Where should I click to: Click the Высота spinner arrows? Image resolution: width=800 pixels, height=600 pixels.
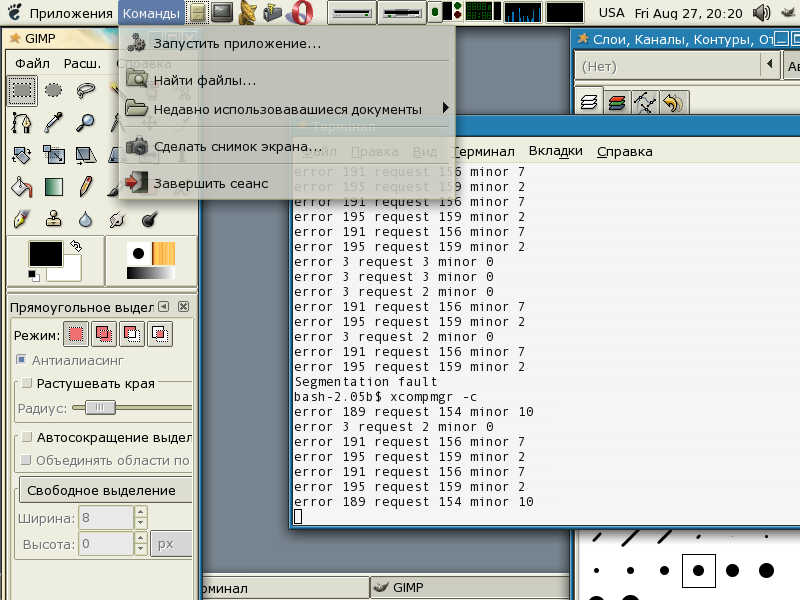pyautogui.click(x=141, y=544)
